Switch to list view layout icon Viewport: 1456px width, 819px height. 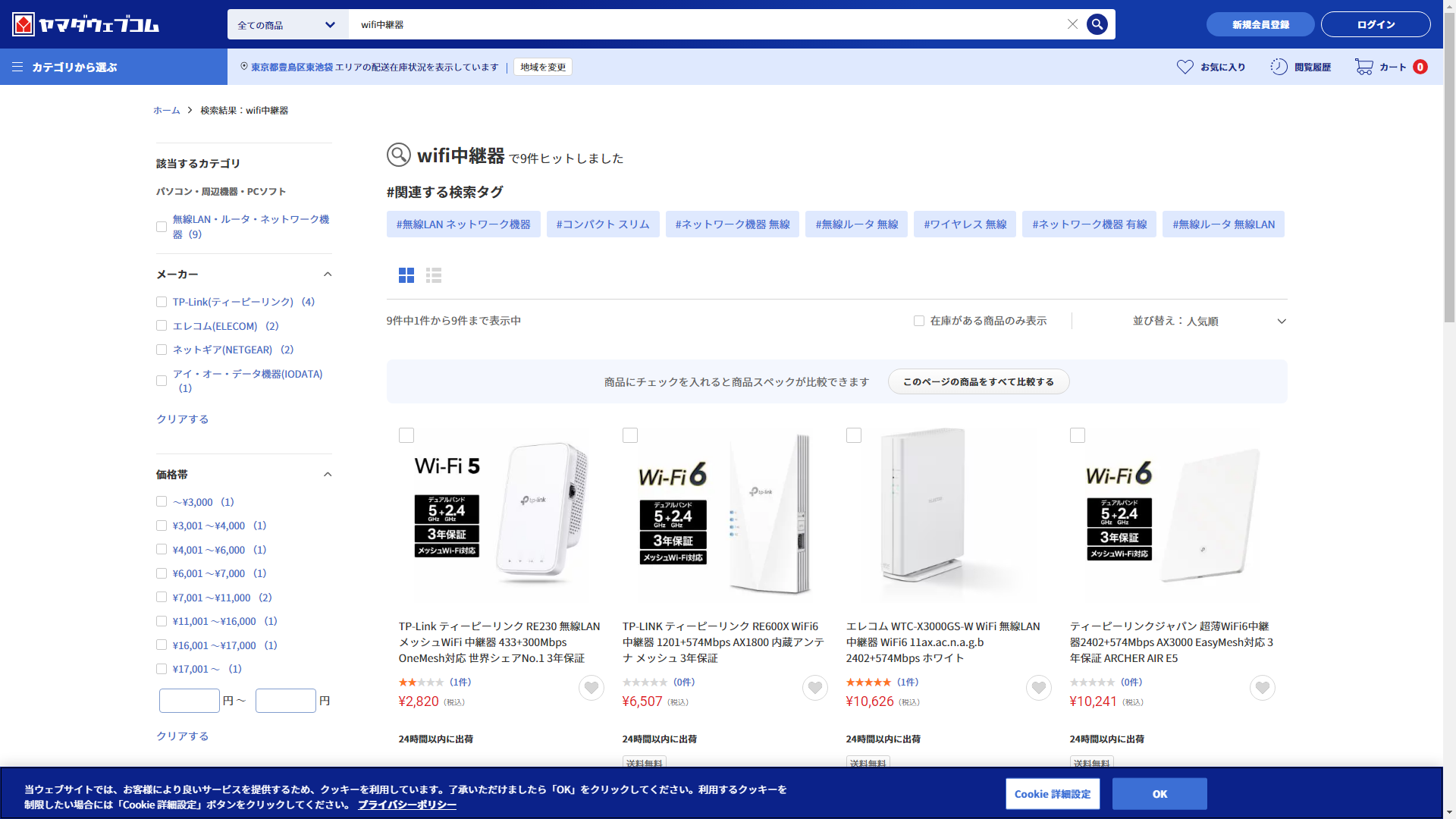434,275
